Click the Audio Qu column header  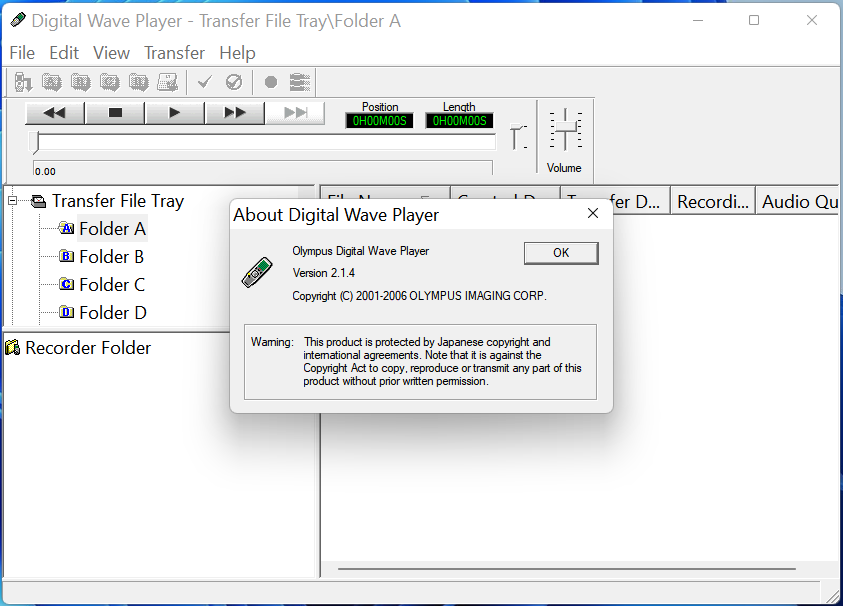(x=798, y=201)
